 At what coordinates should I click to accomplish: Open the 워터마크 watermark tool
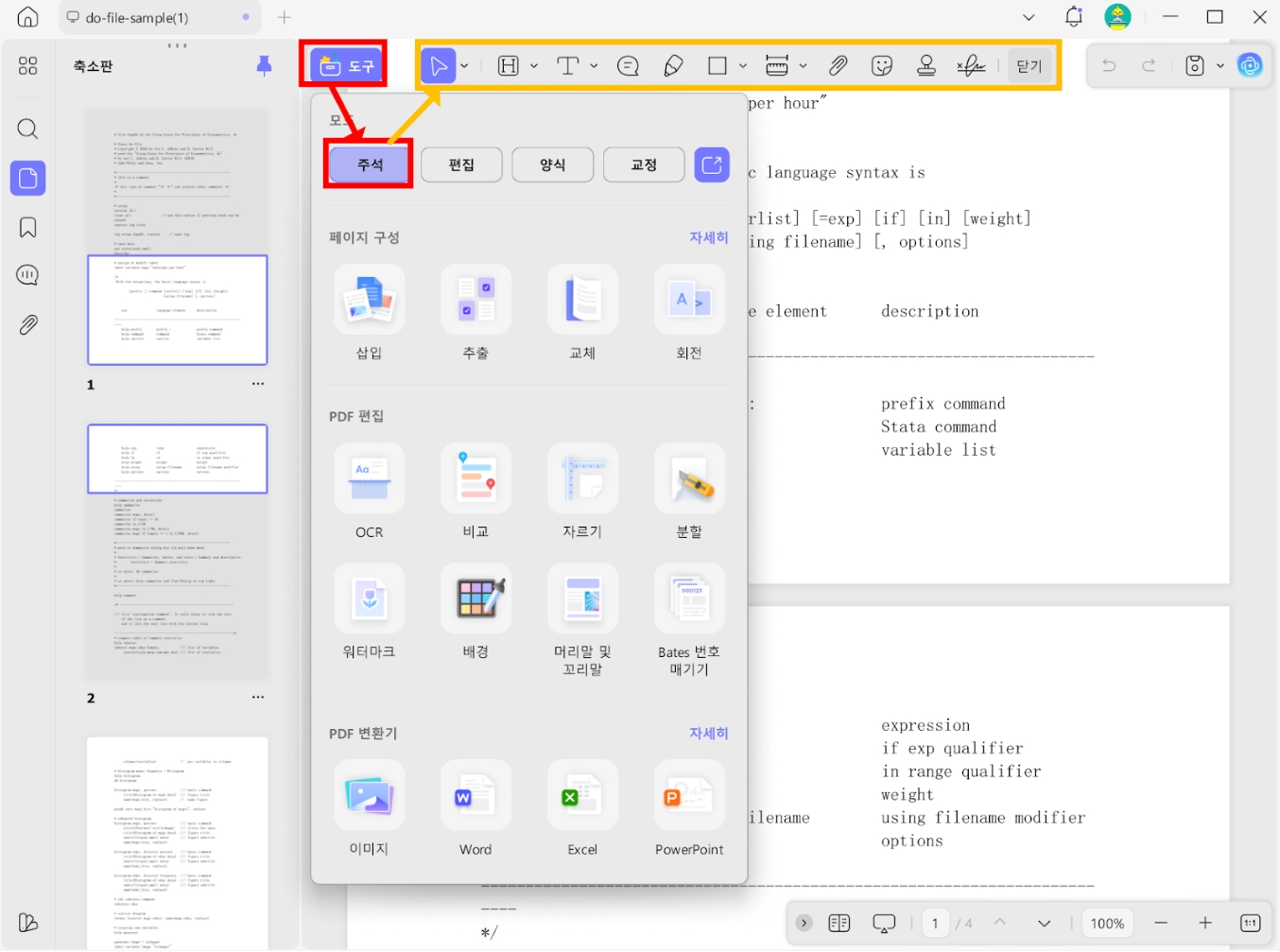(x=369, y=612)
